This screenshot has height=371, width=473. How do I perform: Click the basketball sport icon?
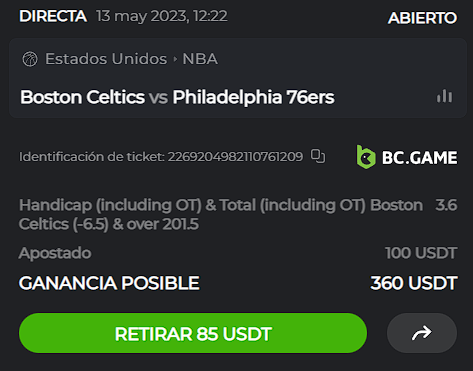[x=30, y=59]
